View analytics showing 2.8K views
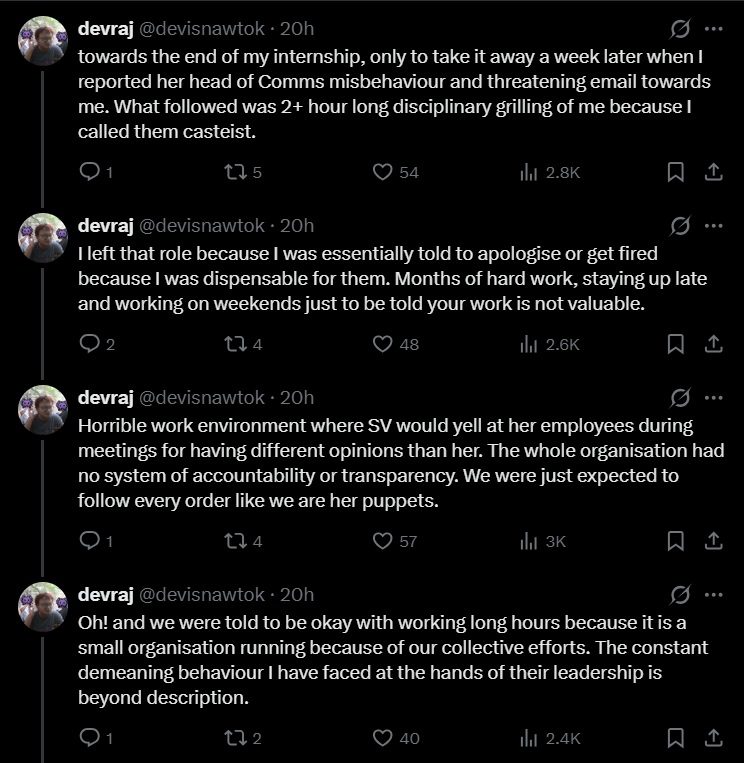Viewport: 744px width, 763px height. coord(550,172)
